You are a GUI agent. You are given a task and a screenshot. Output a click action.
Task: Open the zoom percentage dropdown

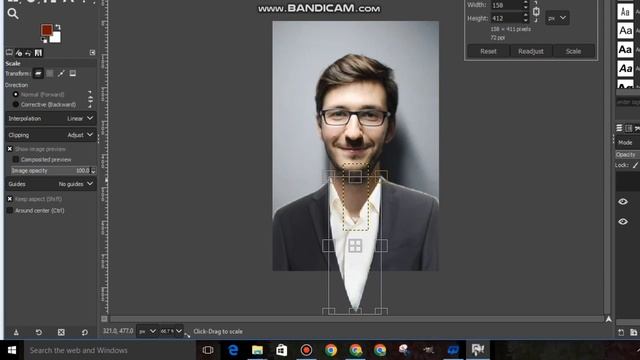171,331
